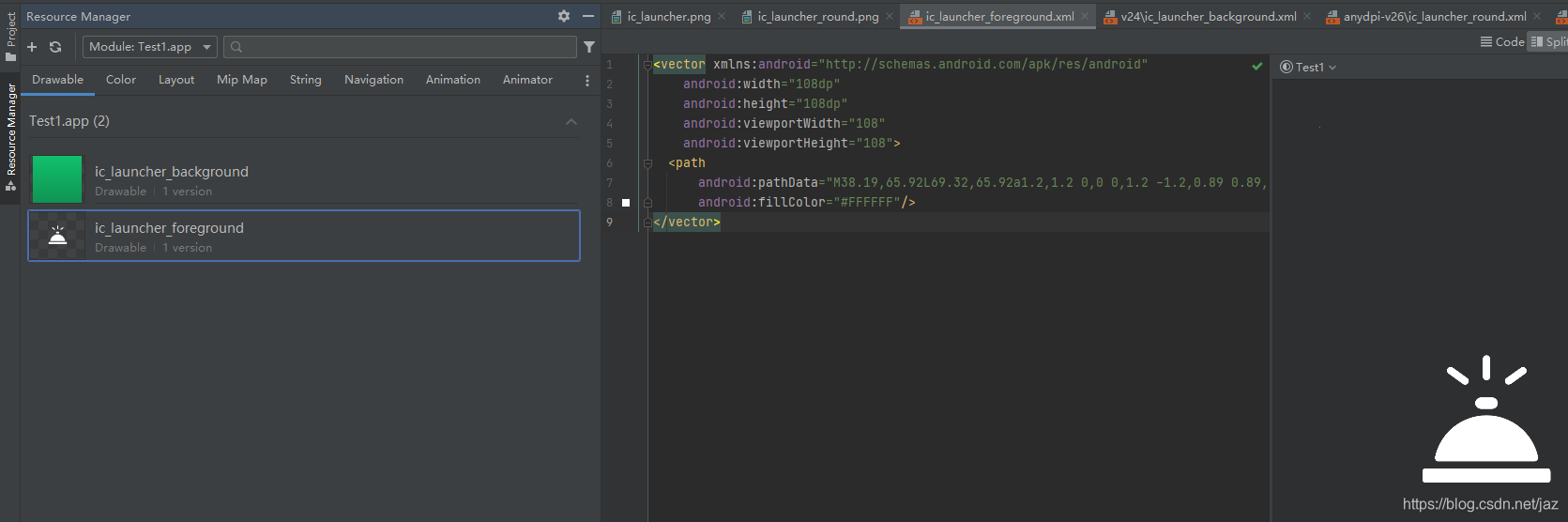
Task: Close anydpi-v26\ic_launcher_round.xml tab
Action: pos(1537,16)
